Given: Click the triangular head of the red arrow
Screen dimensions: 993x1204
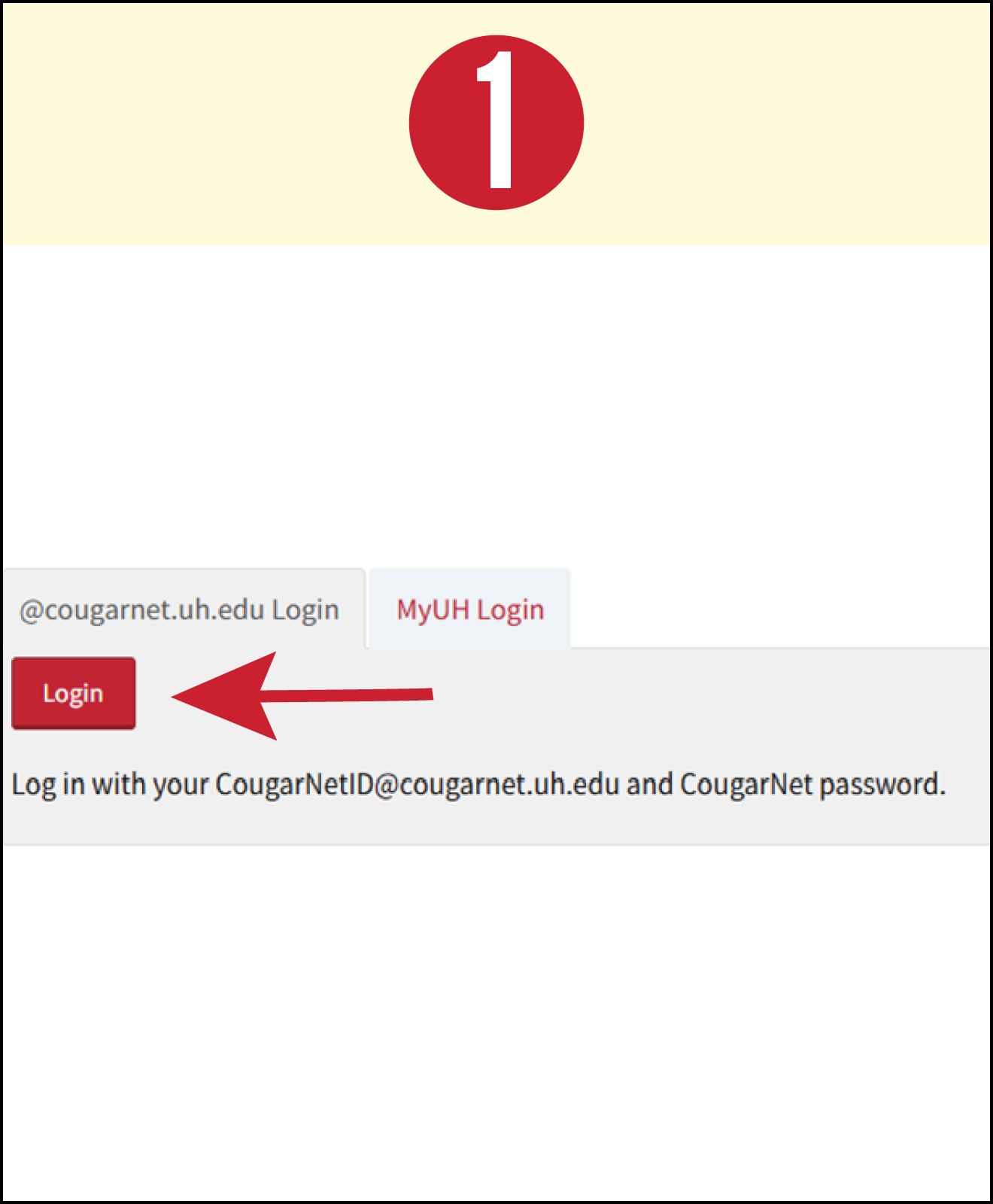Looking at the screenshot, I should point(224,696).
